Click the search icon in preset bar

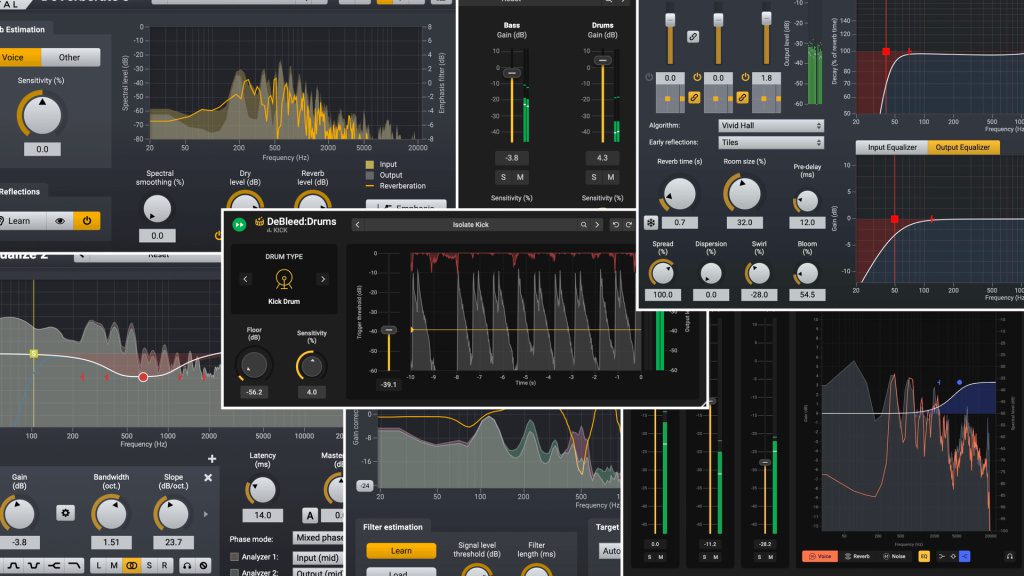585,225
